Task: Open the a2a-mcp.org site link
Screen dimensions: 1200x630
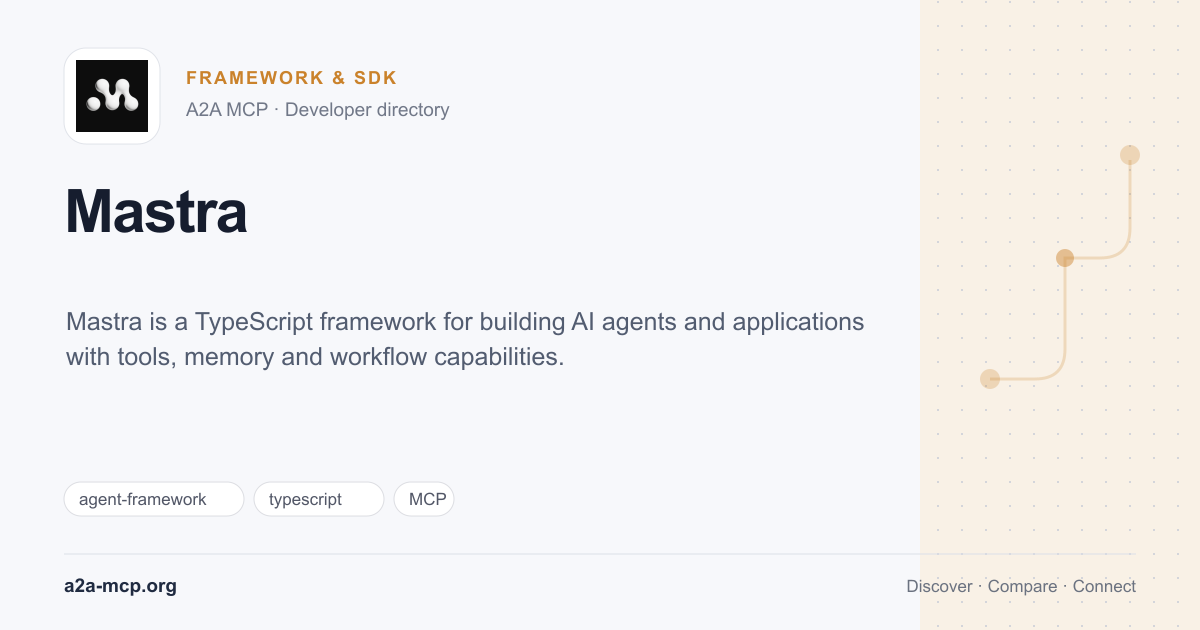Action: click(120, 586)
